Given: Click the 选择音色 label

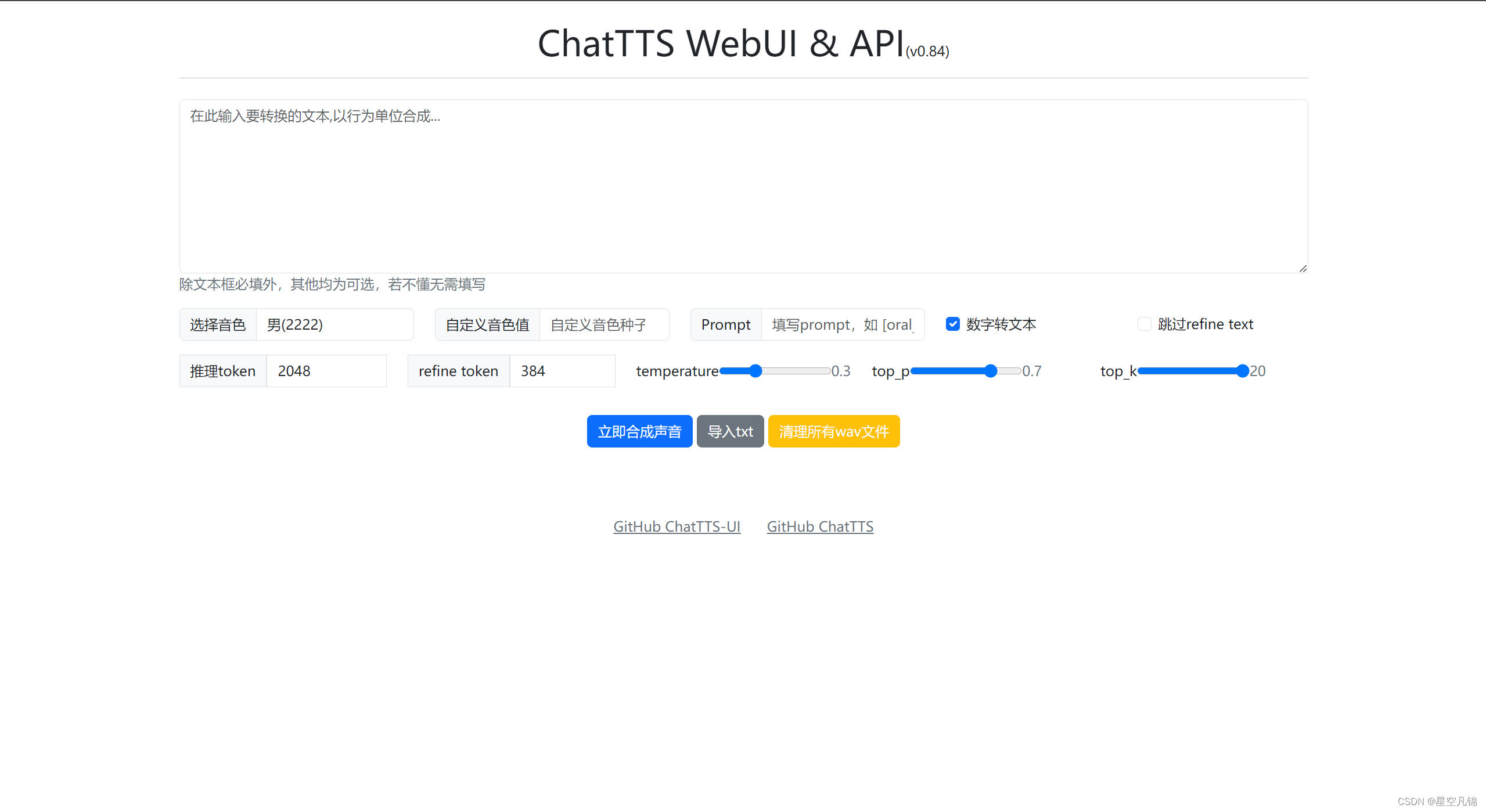Looking at the screenshot, I should [218, 324].
